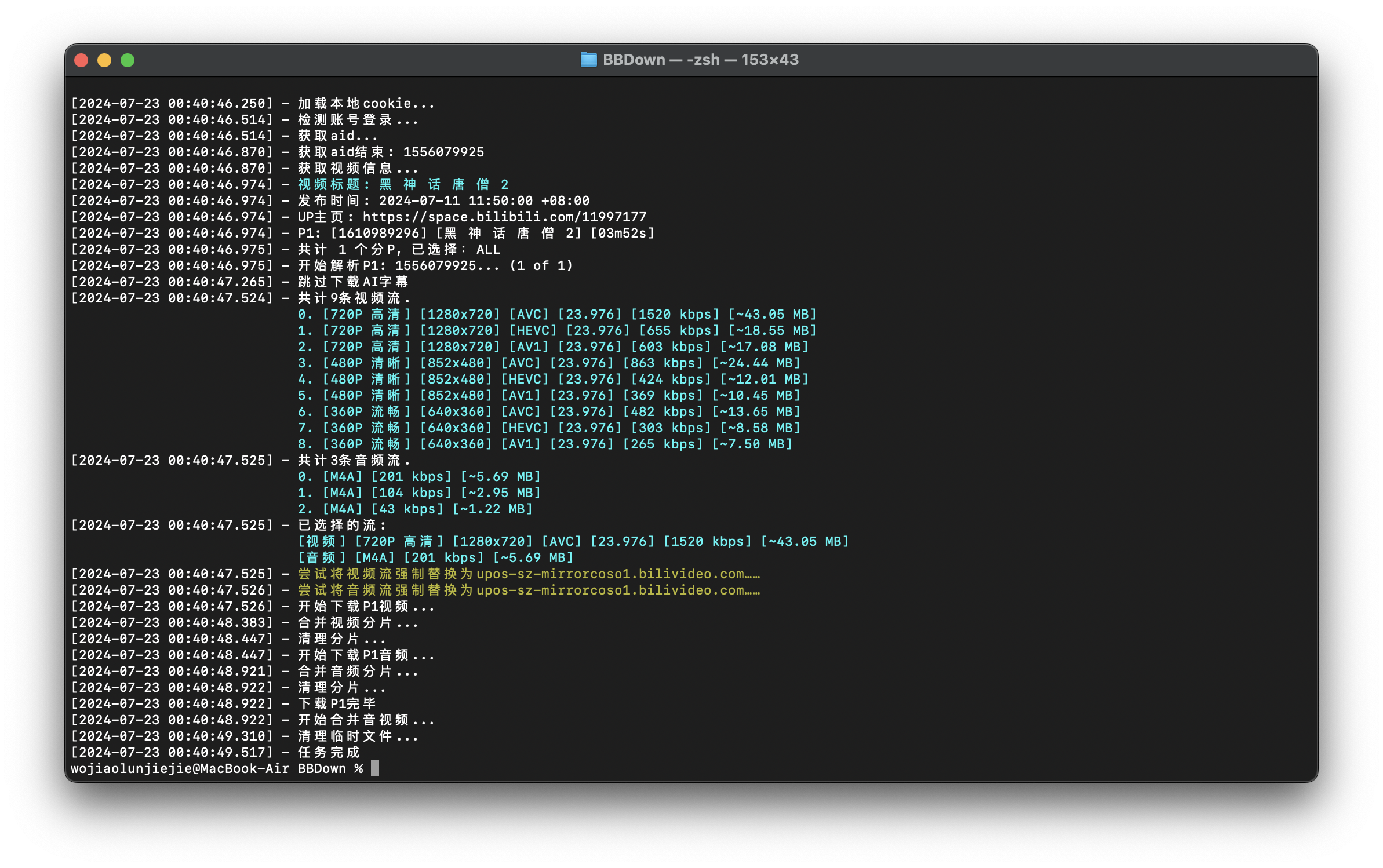
Task: Click the aid value 1556079925 on 获取aid结束 line
Action: pyautogui.click(x=443, y=152)
